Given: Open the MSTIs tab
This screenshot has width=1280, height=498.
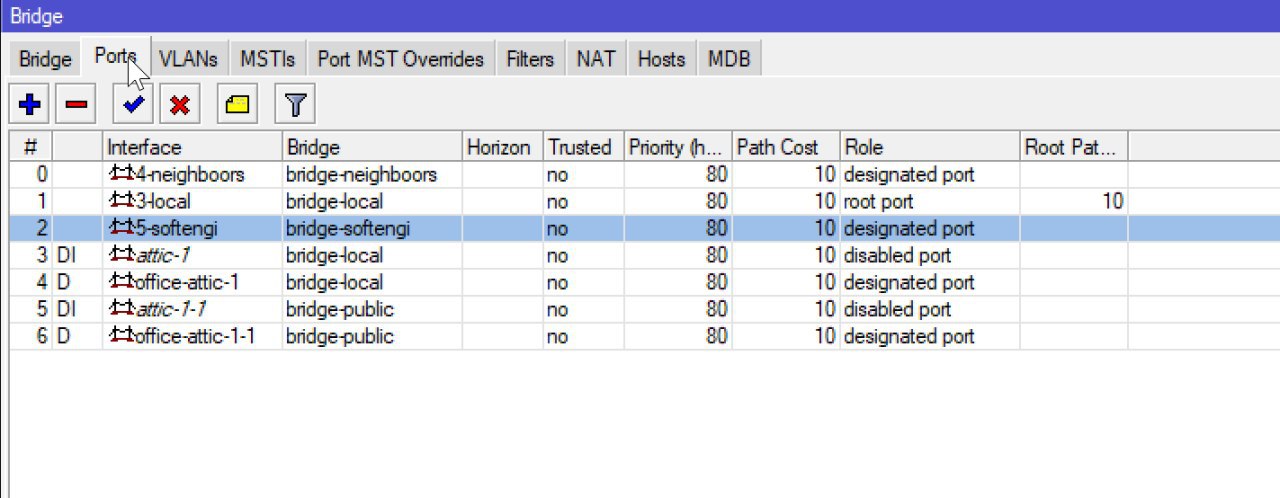Looking at the screenshot, I should tap(268, 59).
